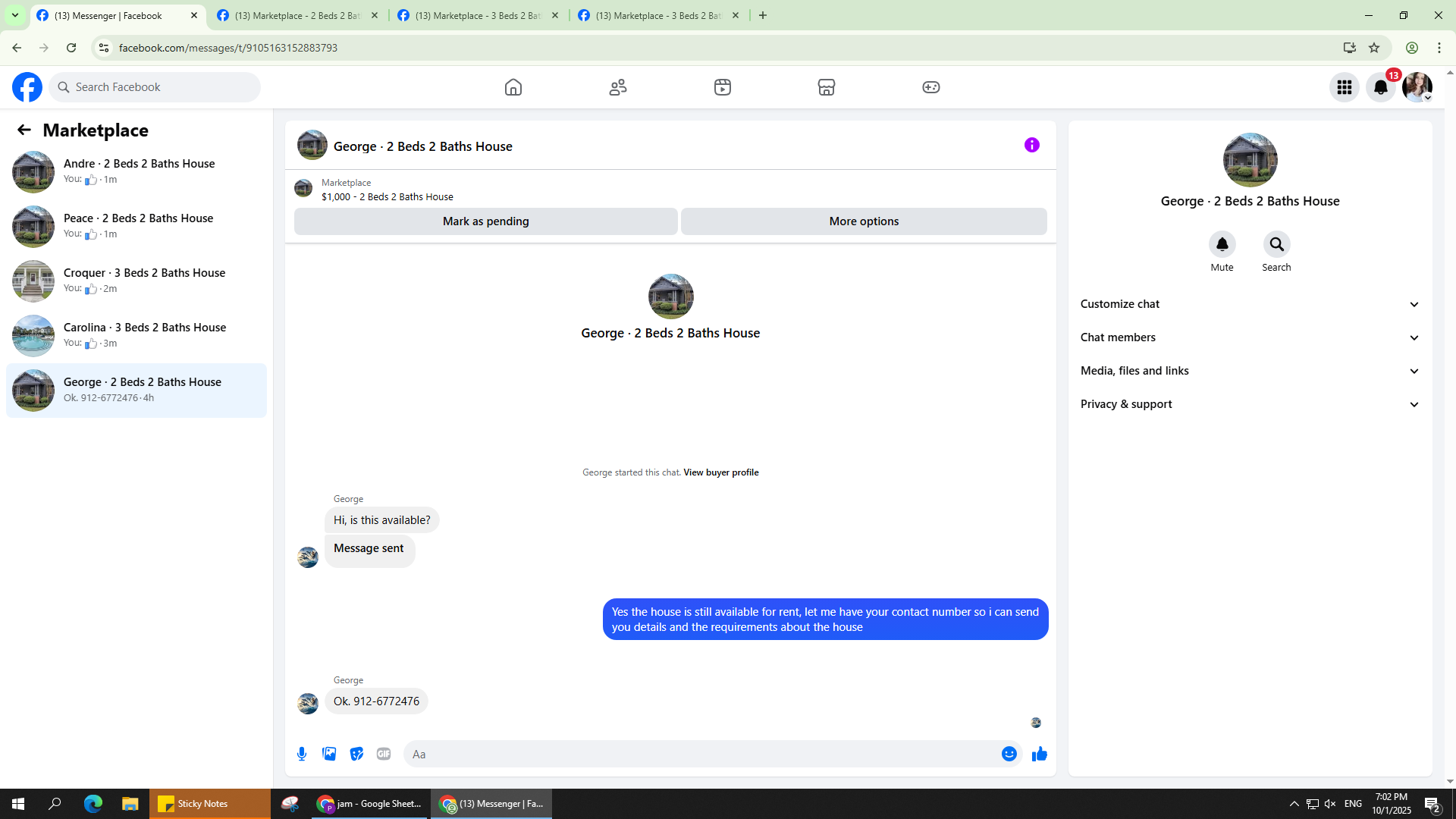View site information icon in address bar

pos(104,48)
